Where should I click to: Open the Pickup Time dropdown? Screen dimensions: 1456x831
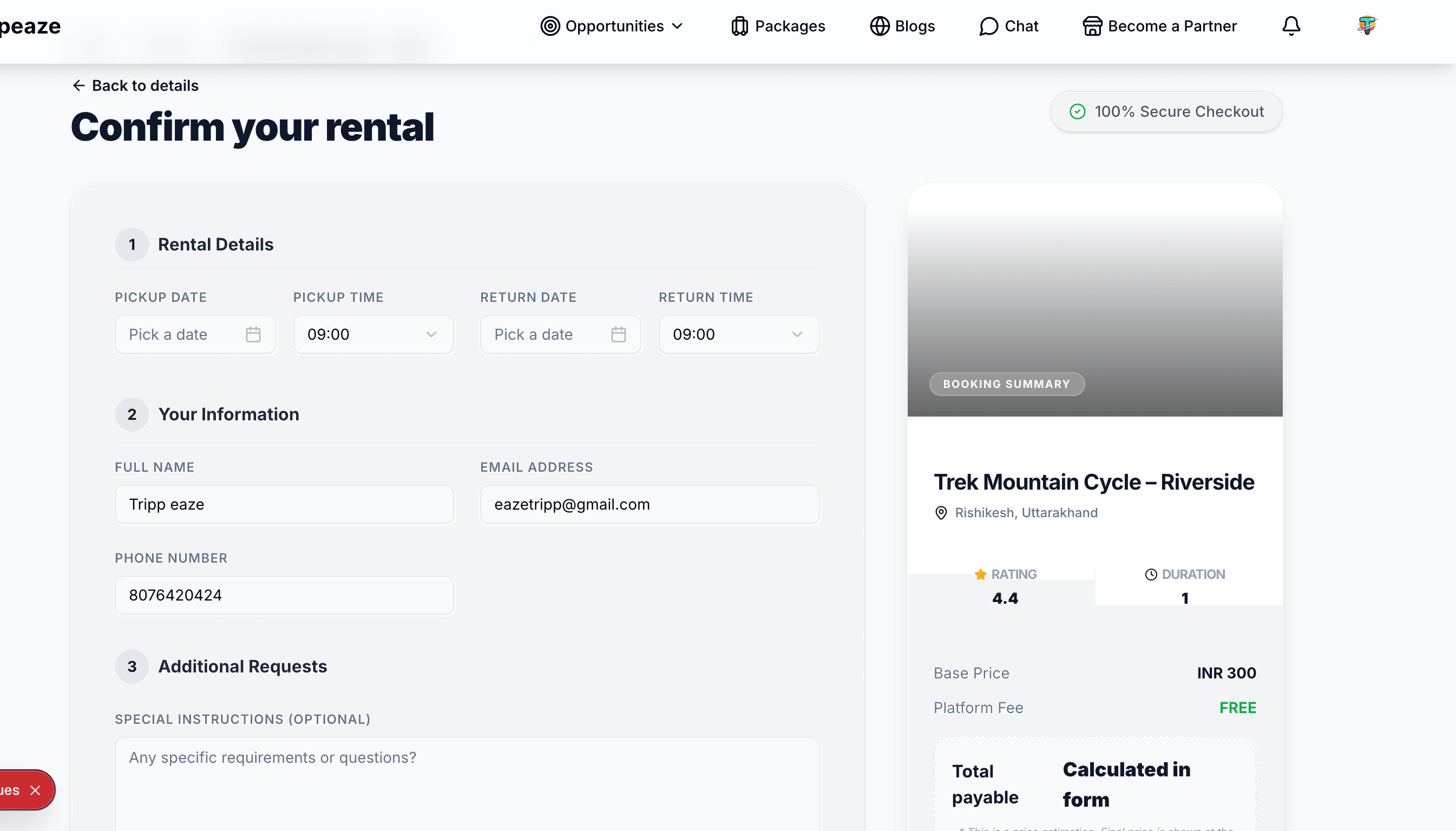pos(373,334)
